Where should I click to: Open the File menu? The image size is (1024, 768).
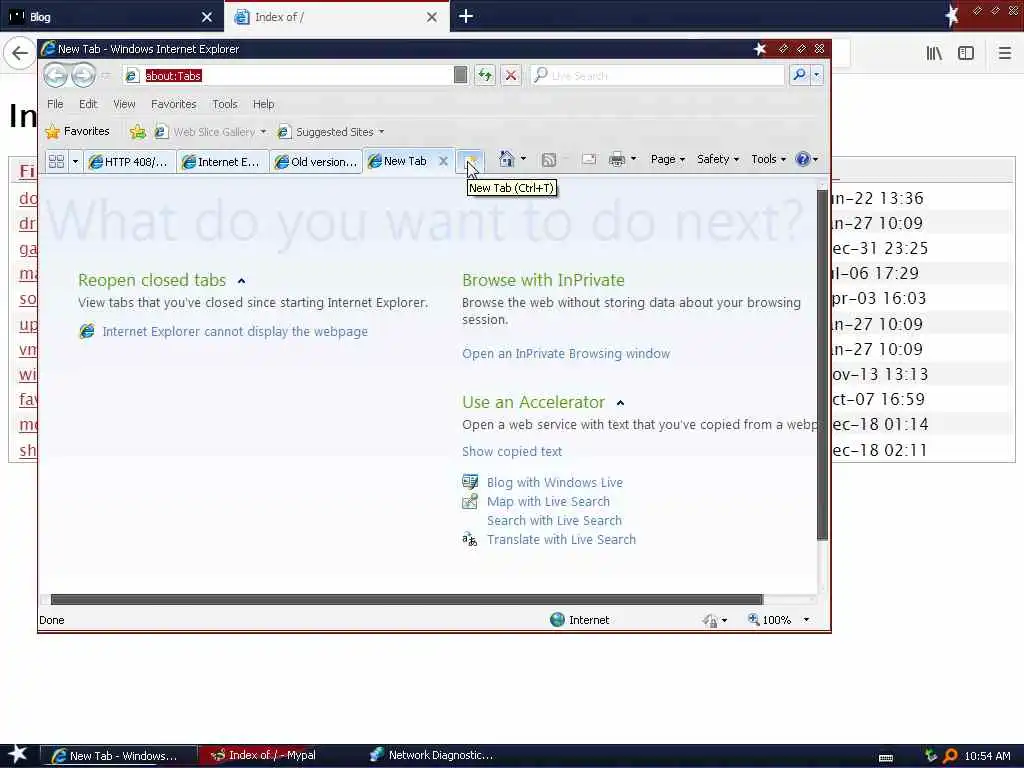pos(55,104)
